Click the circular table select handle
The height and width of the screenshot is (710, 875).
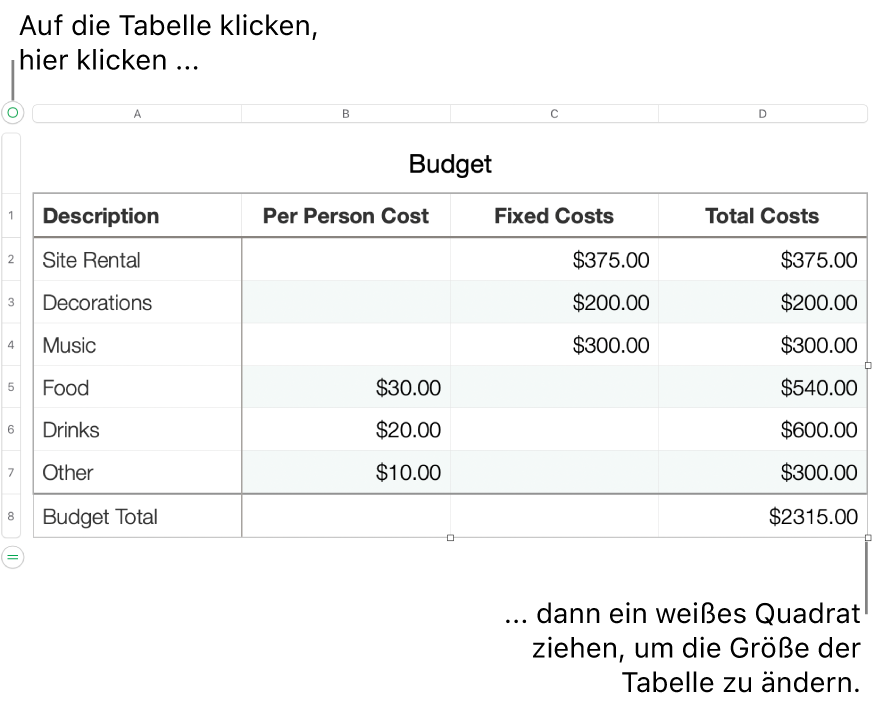click(x=12, y=113)
